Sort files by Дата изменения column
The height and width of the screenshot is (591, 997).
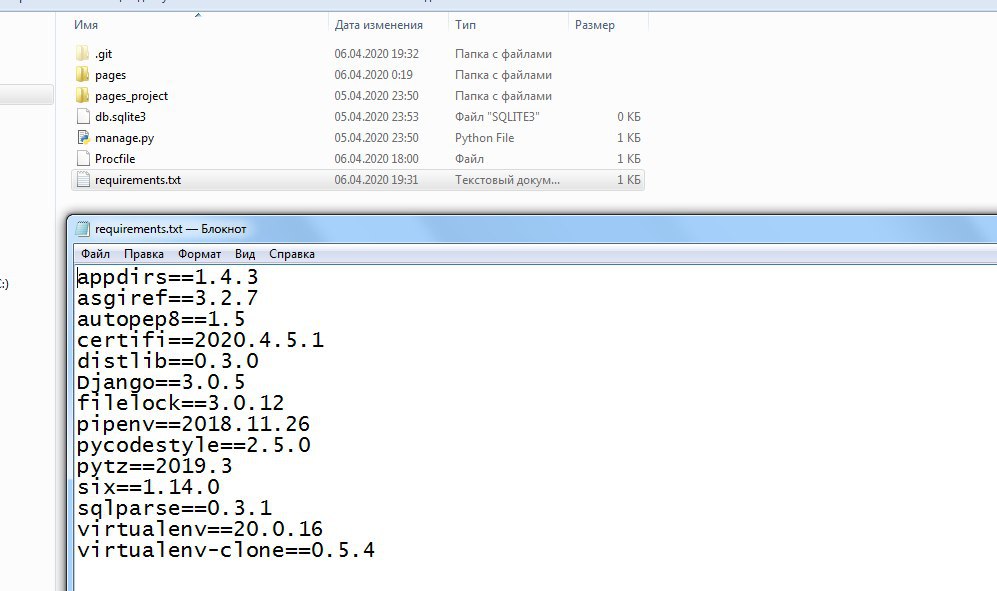coord(378,25)
